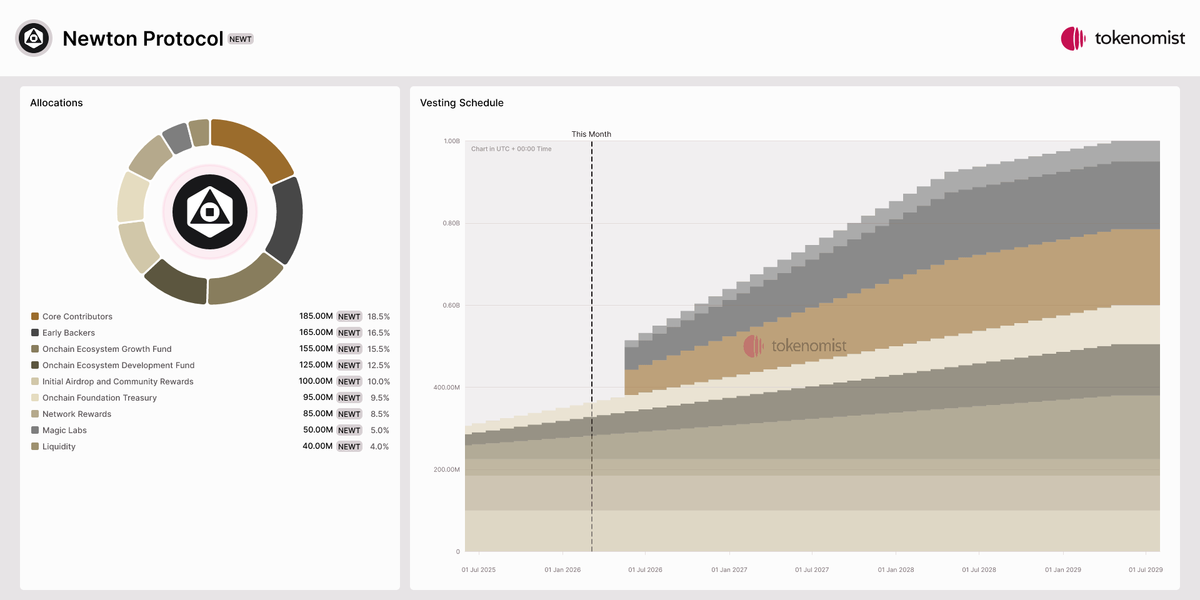This screenshot has height=600, width=1200.
Task: Click the NEWT badge next to Magic Labs
Action: click(348, 430)
